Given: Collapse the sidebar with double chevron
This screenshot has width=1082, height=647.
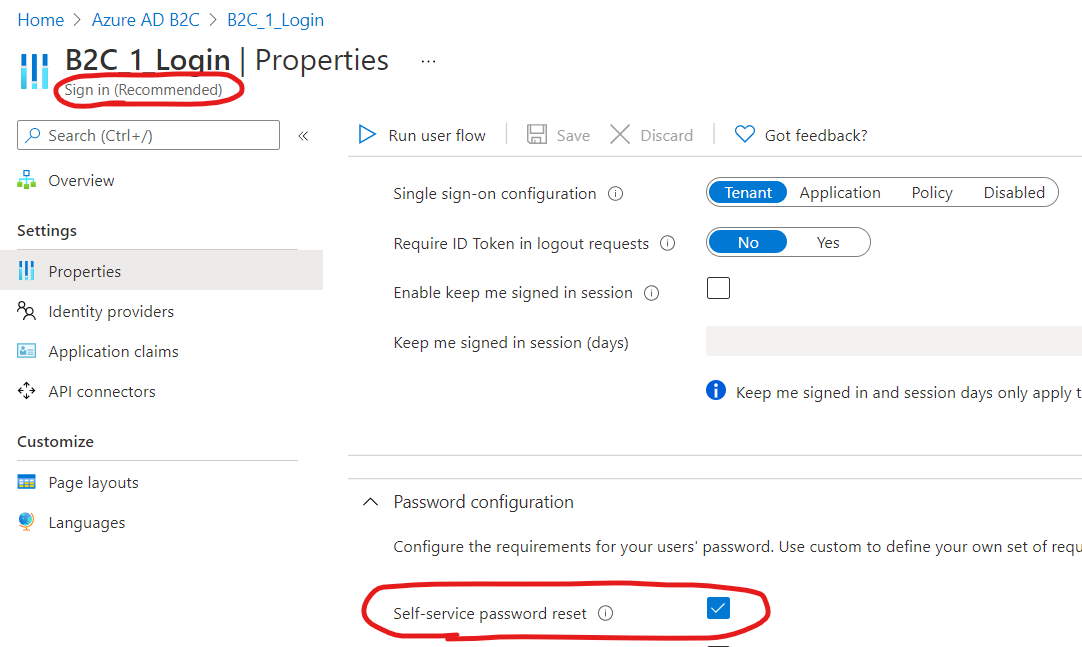Looking at the screenshot, I should coord(303,135).
